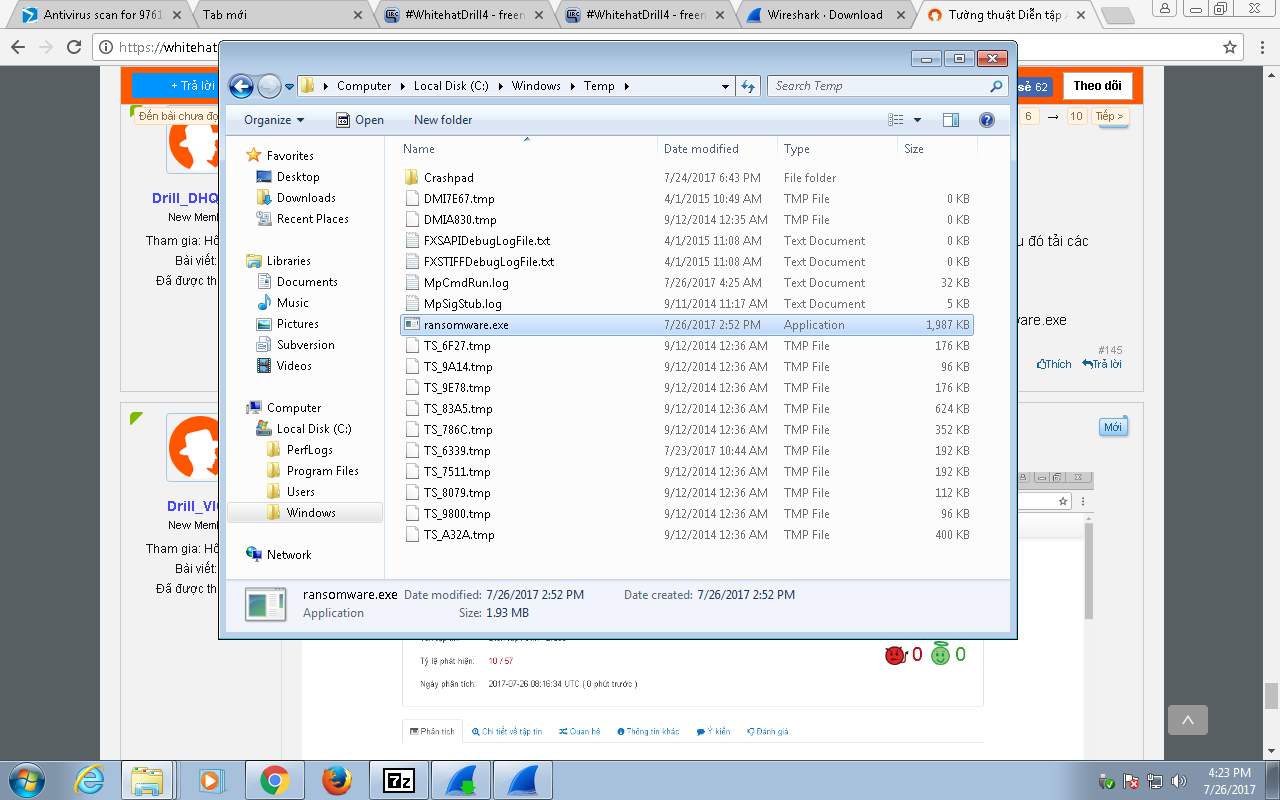Viewport: 1280px width, 800px height.
Task: Select ransomware.exe in the file list
Action: point(466,325)
